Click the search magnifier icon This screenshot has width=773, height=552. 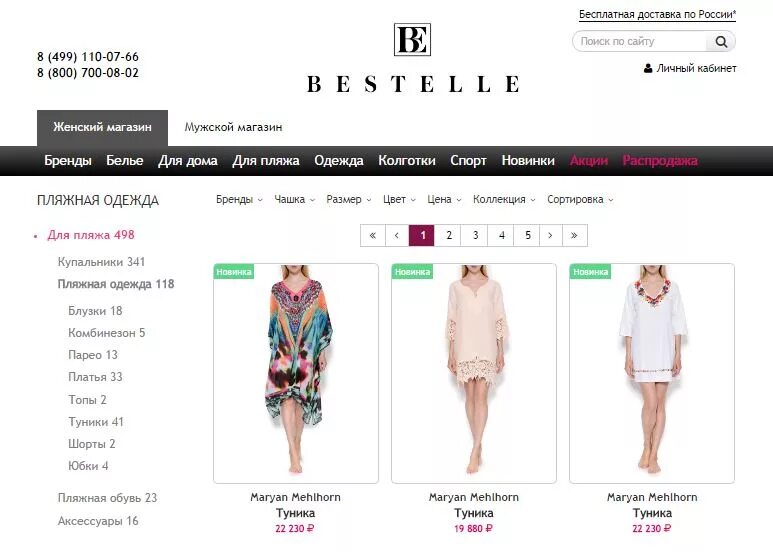pyautogui.click(x=721, y=41)
